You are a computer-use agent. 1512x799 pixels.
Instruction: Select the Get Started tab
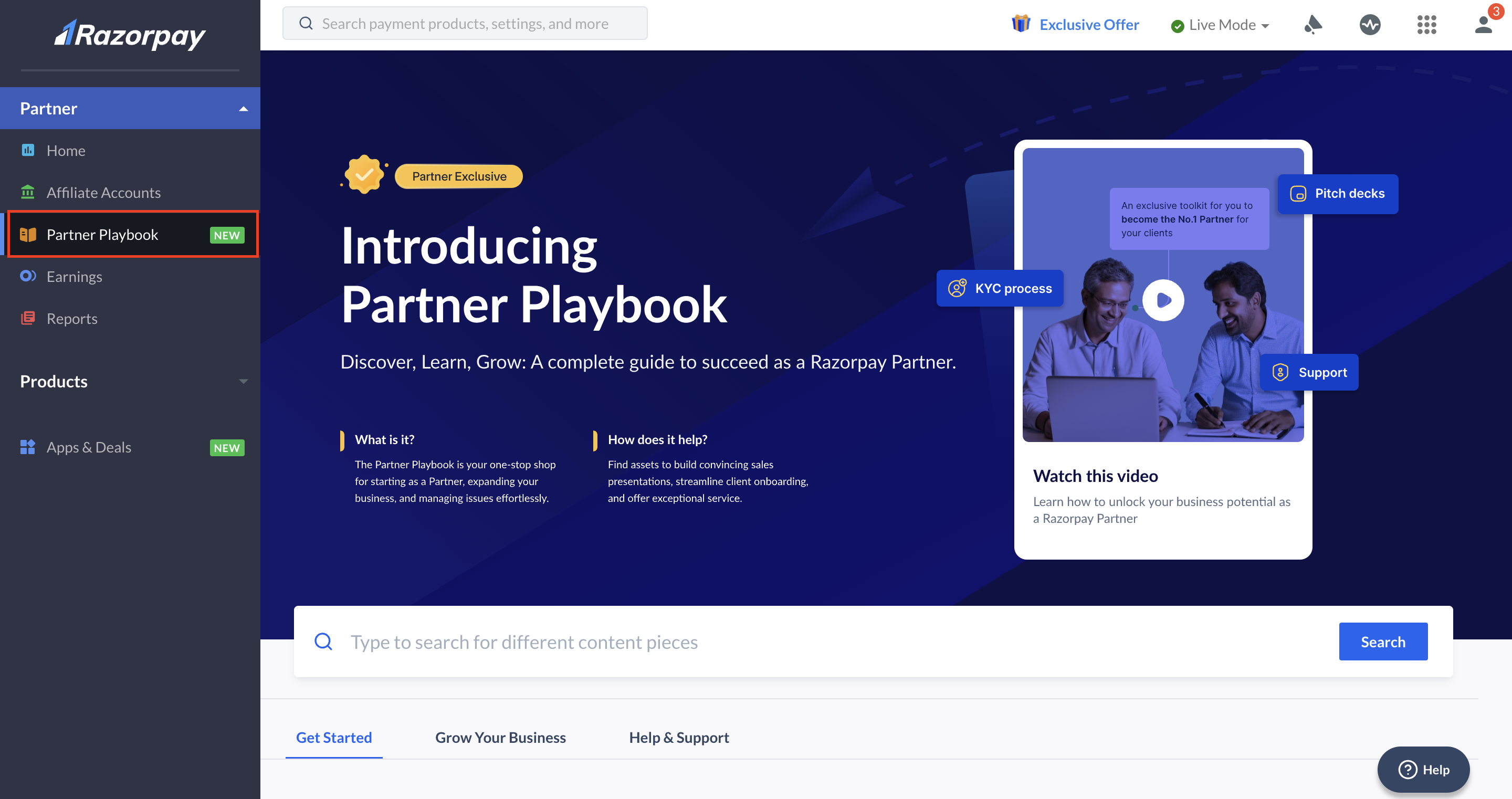pos(334,738)
